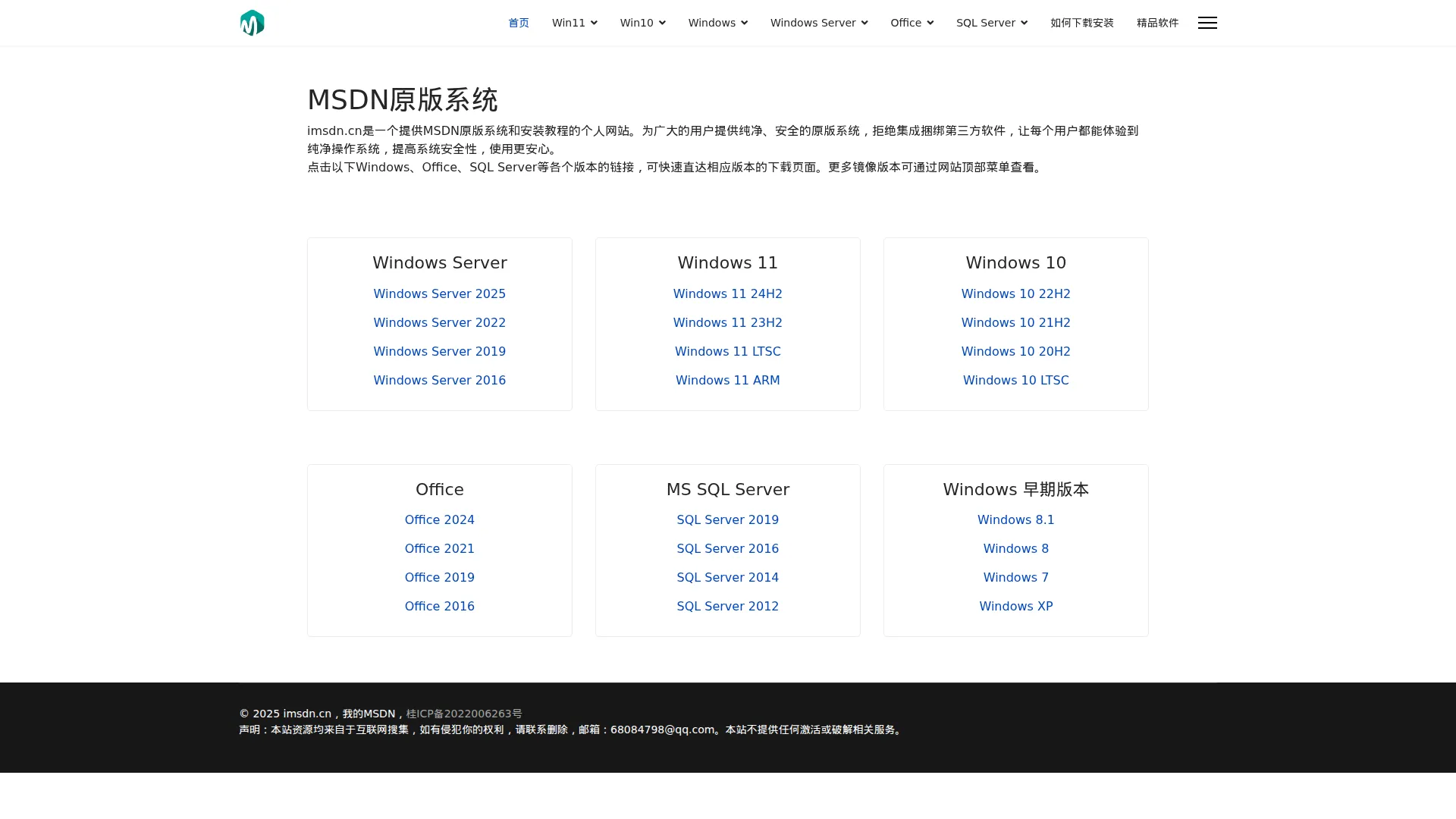Image resolution: width=1456 pixels, height=819 pixels.
Task: Expand Windows Server navbar dropdown
Action: (x=819, y=23)
